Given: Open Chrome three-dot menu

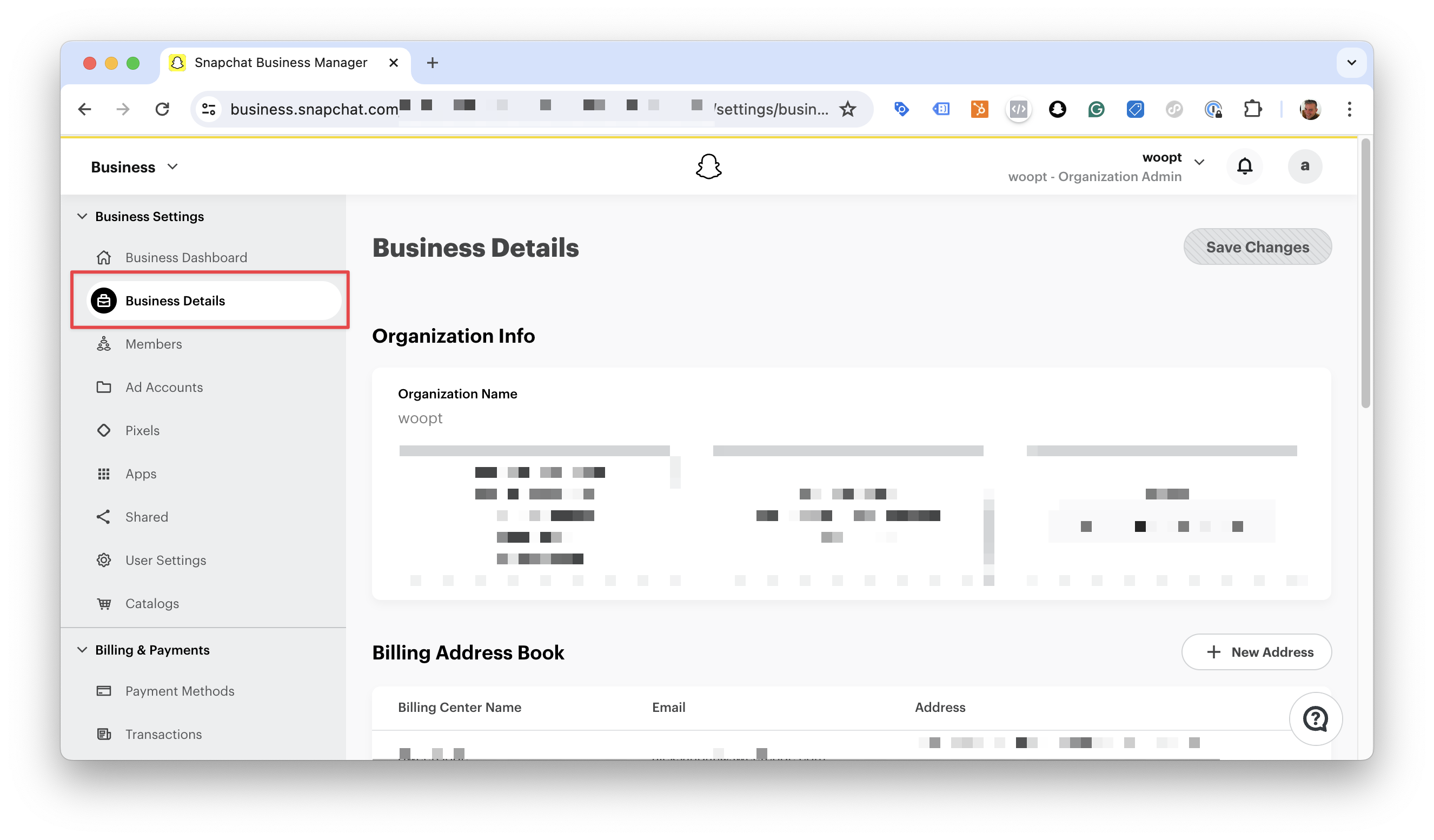Looking at the screenshot, I should tap(1349, 109).
